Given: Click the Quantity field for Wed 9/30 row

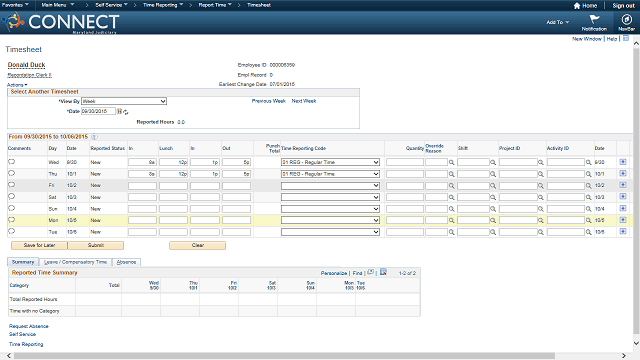Looking at the screenshot, I should [405, 162].
